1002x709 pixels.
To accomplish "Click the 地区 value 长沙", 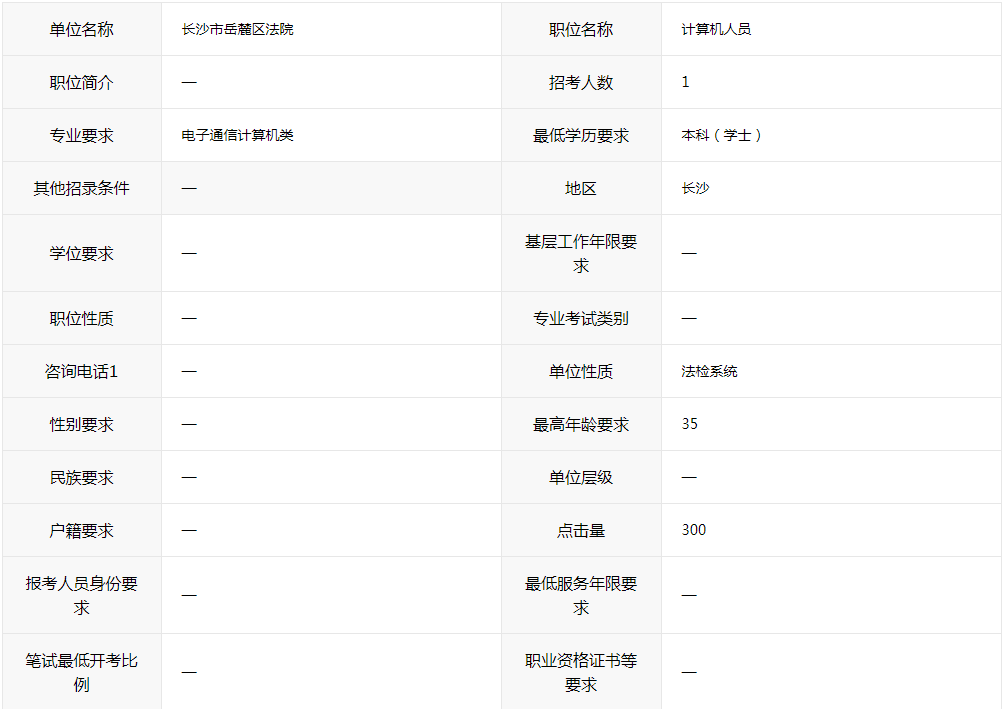I will point(695,189).
